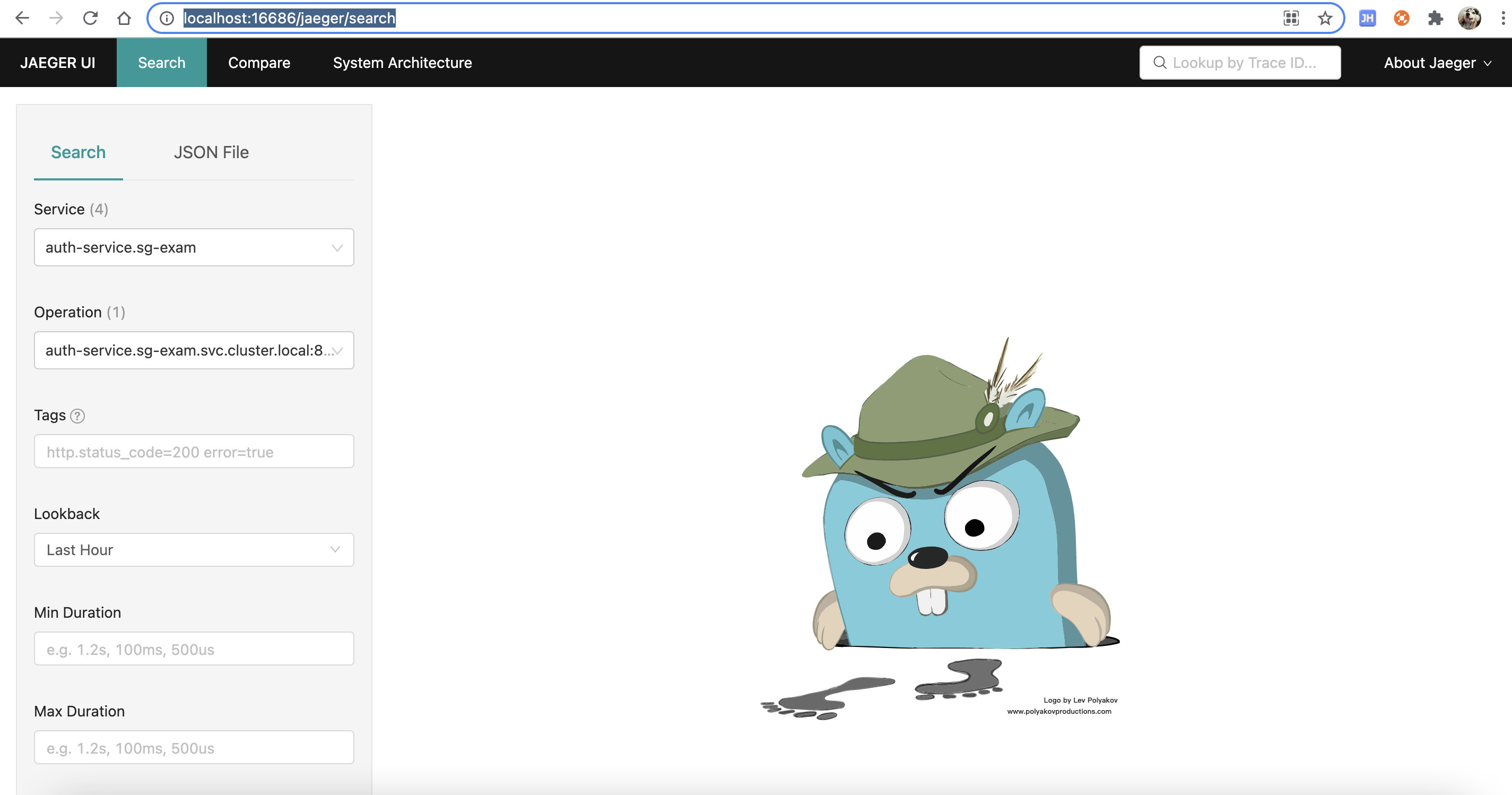Switch to the Search tab in side panel
The image size is (1512, 795).
coord(78,152)
